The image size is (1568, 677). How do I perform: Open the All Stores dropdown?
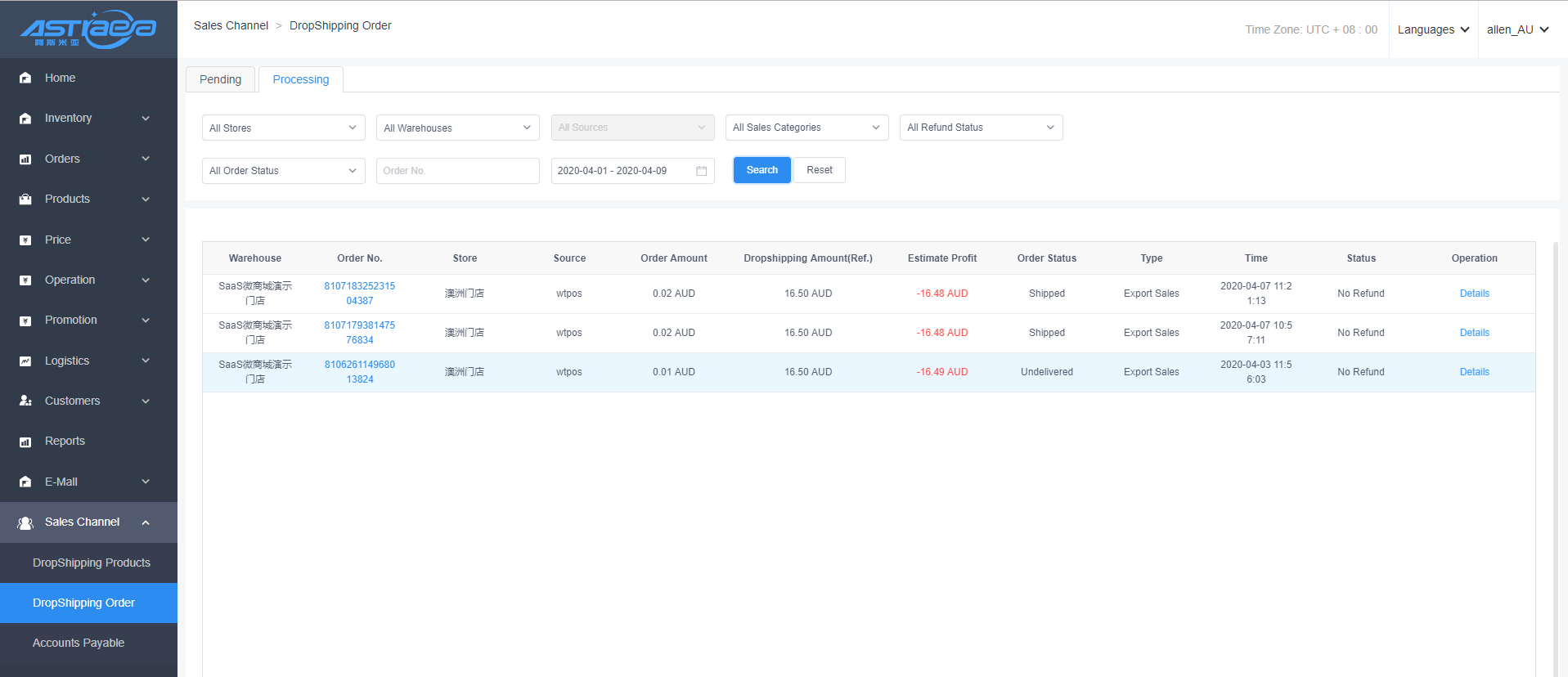[x=283, y=128]
